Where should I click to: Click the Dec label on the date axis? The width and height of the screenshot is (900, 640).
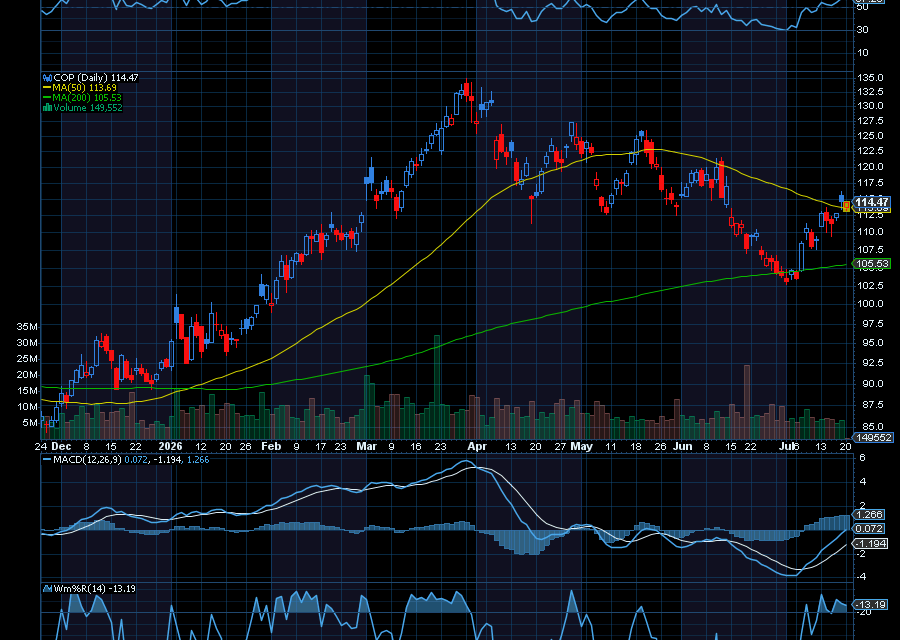(x=61, y=446)
